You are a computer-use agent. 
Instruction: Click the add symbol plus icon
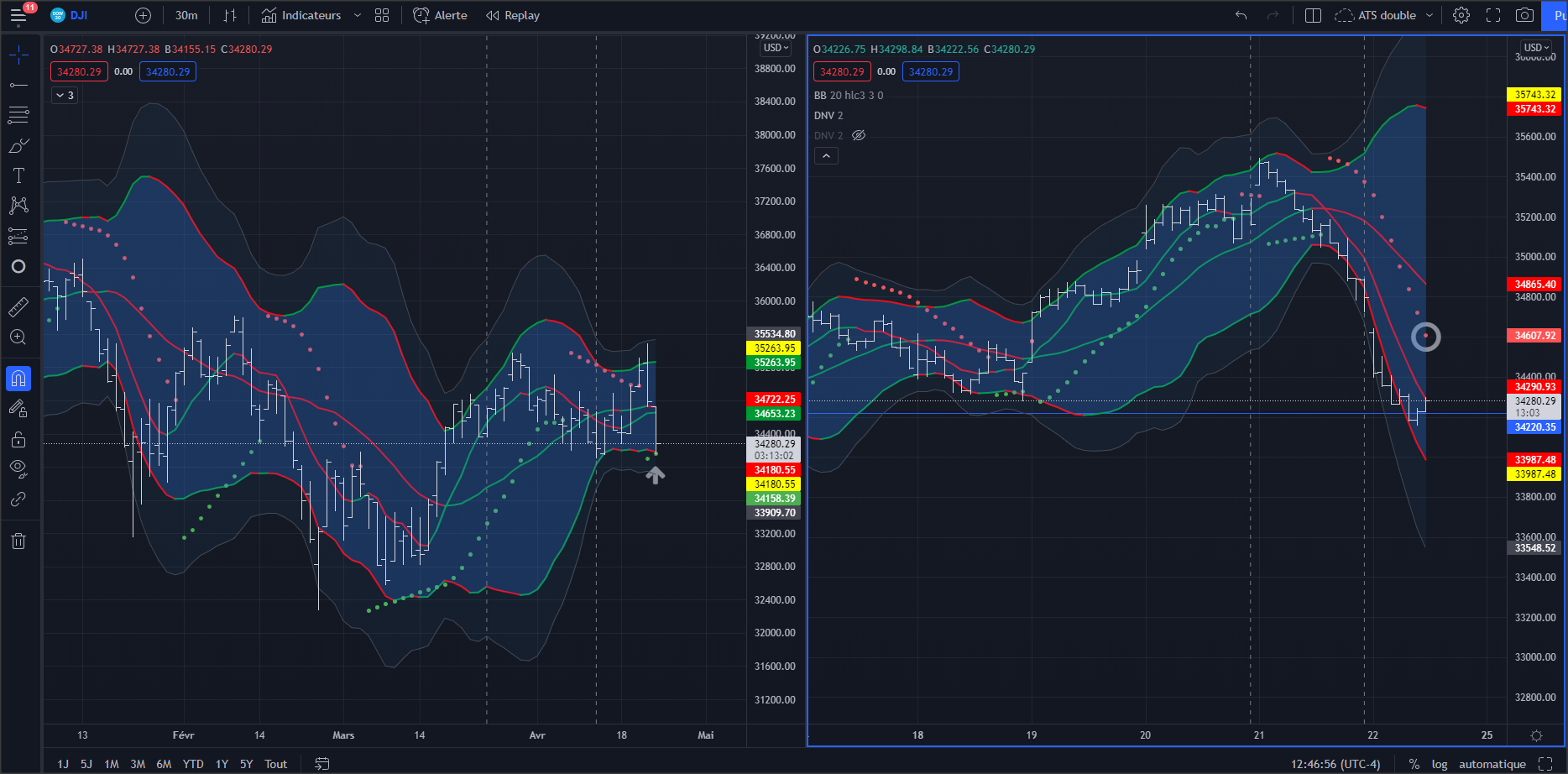[x=144, y=15]
